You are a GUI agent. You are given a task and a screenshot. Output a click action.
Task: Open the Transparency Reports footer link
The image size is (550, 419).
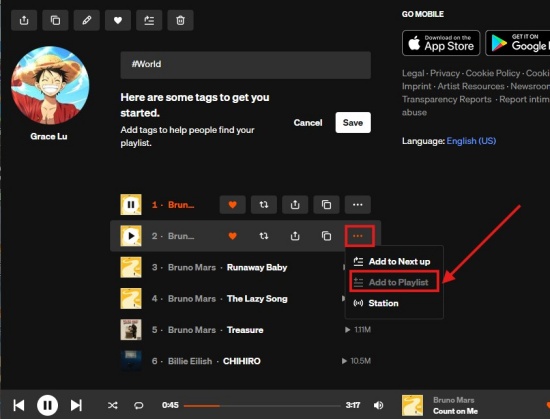[447, 100]
